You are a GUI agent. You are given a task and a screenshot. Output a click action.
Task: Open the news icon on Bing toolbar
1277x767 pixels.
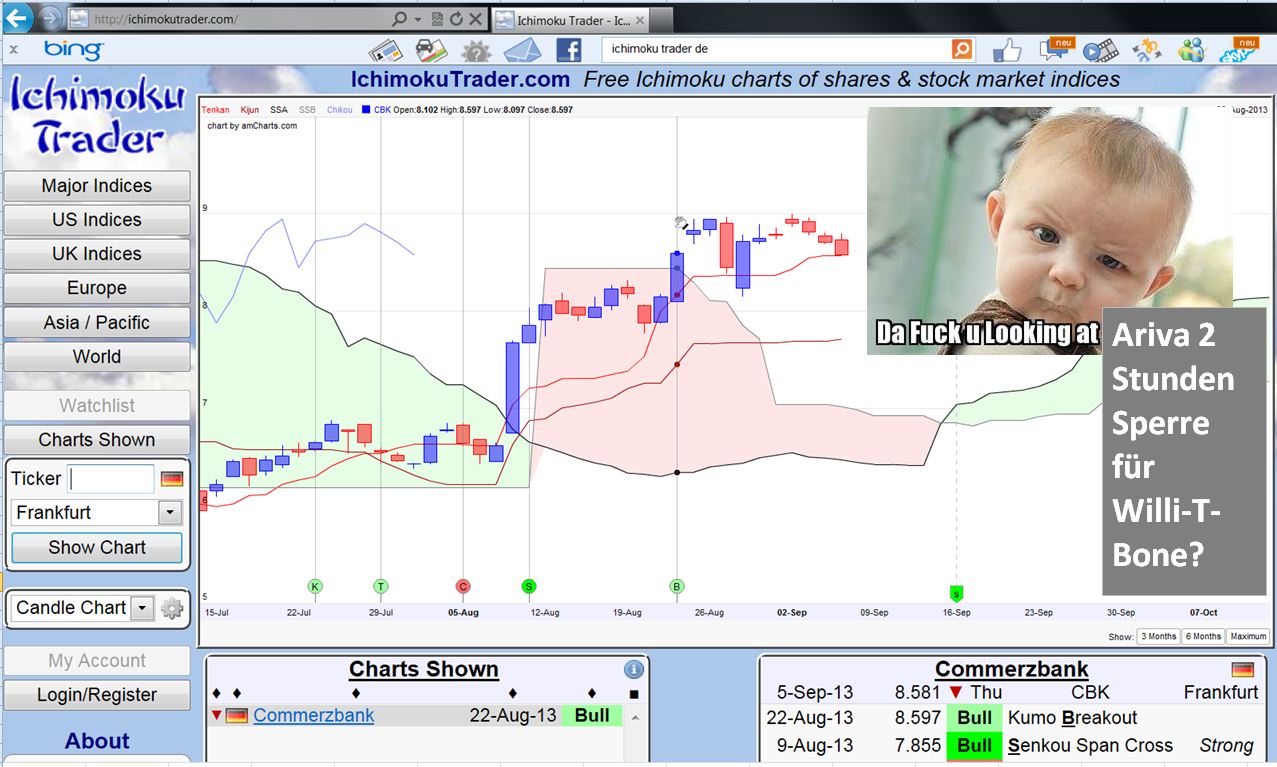click(385, 50)
